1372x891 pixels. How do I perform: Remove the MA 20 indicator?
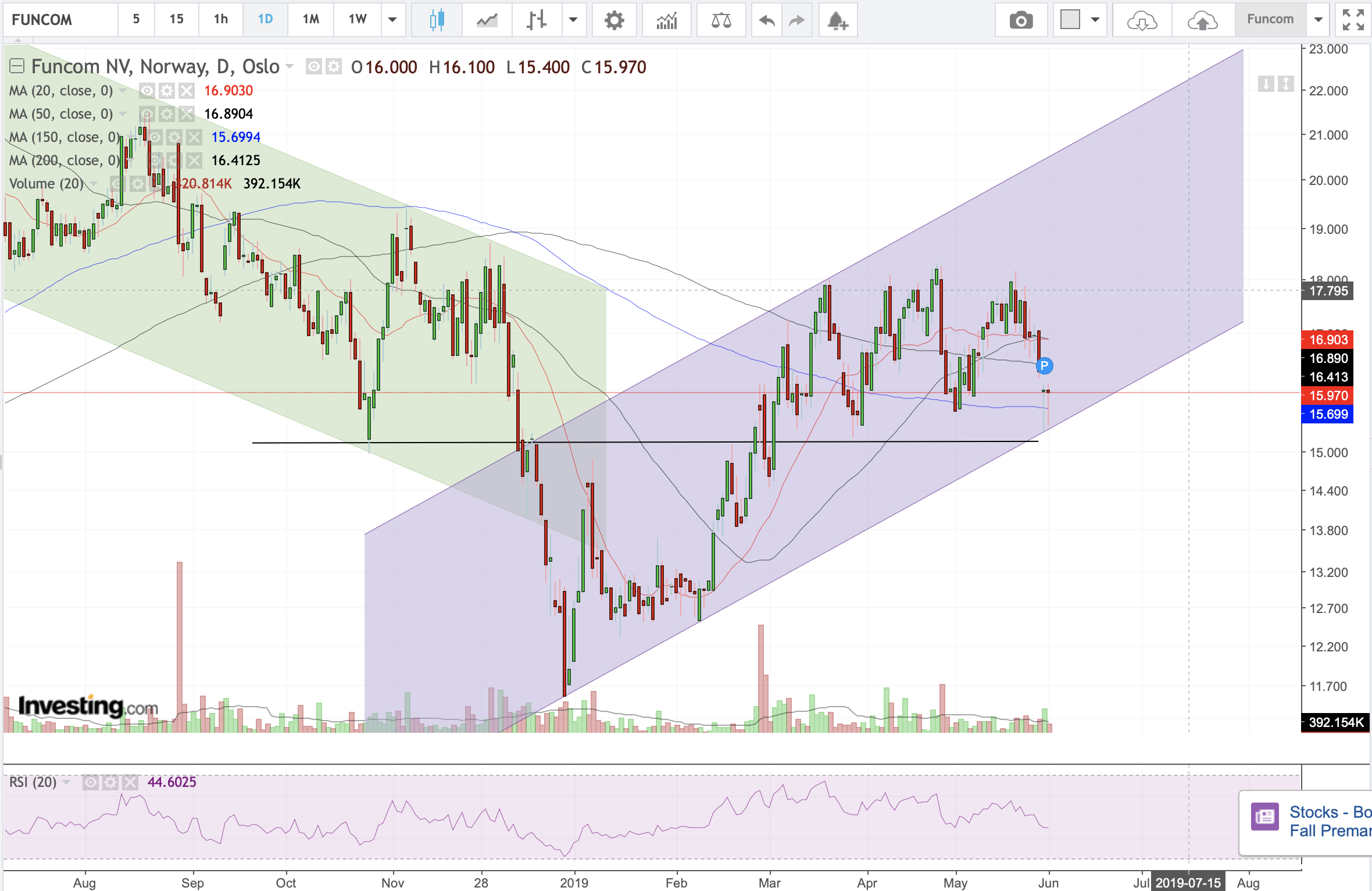coord(186,91)
